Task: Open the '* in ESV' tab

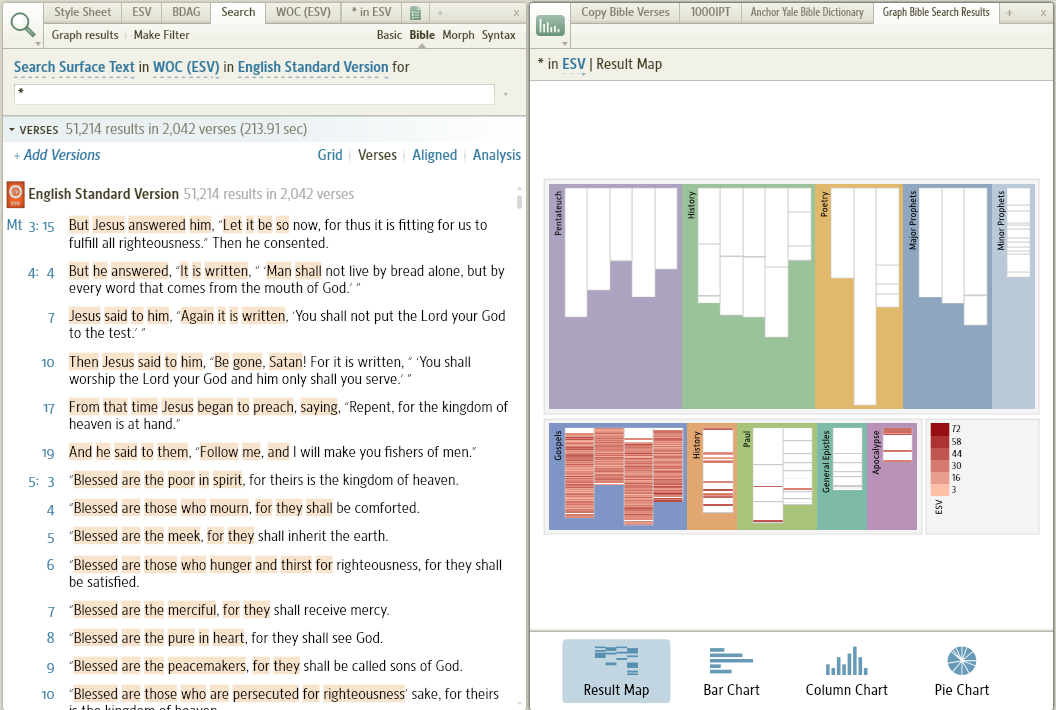Action: [x=371, y=12]
